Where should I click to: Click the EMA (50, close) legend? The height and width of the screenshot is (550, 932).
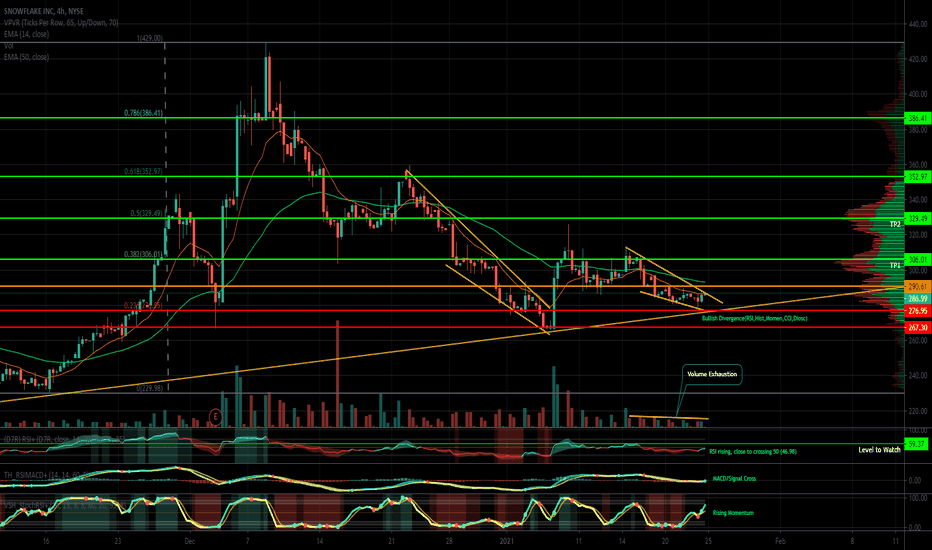click(x=27, y=57)
